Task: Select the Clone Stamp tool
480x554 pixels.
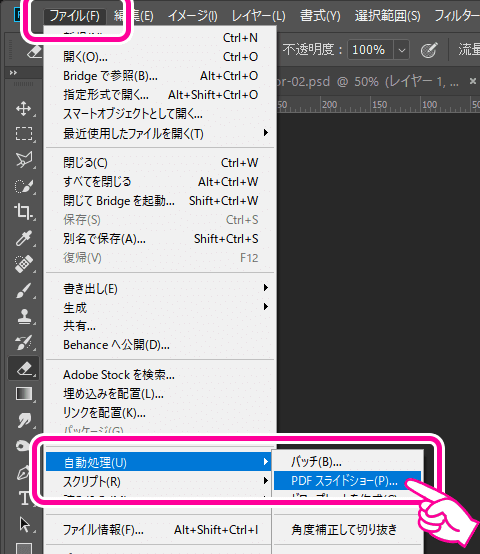Action: 24,316
